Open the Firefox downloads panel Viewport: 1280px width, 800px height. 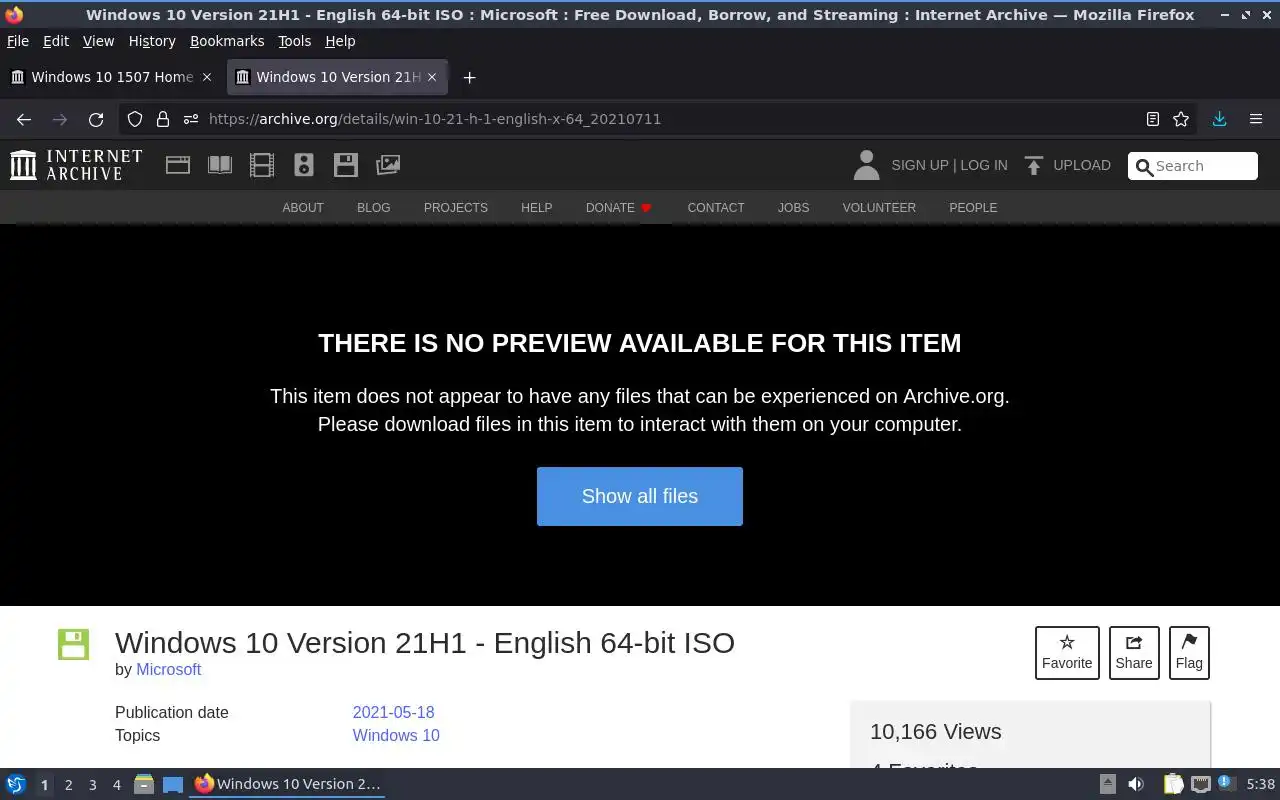coord(1219,119)
